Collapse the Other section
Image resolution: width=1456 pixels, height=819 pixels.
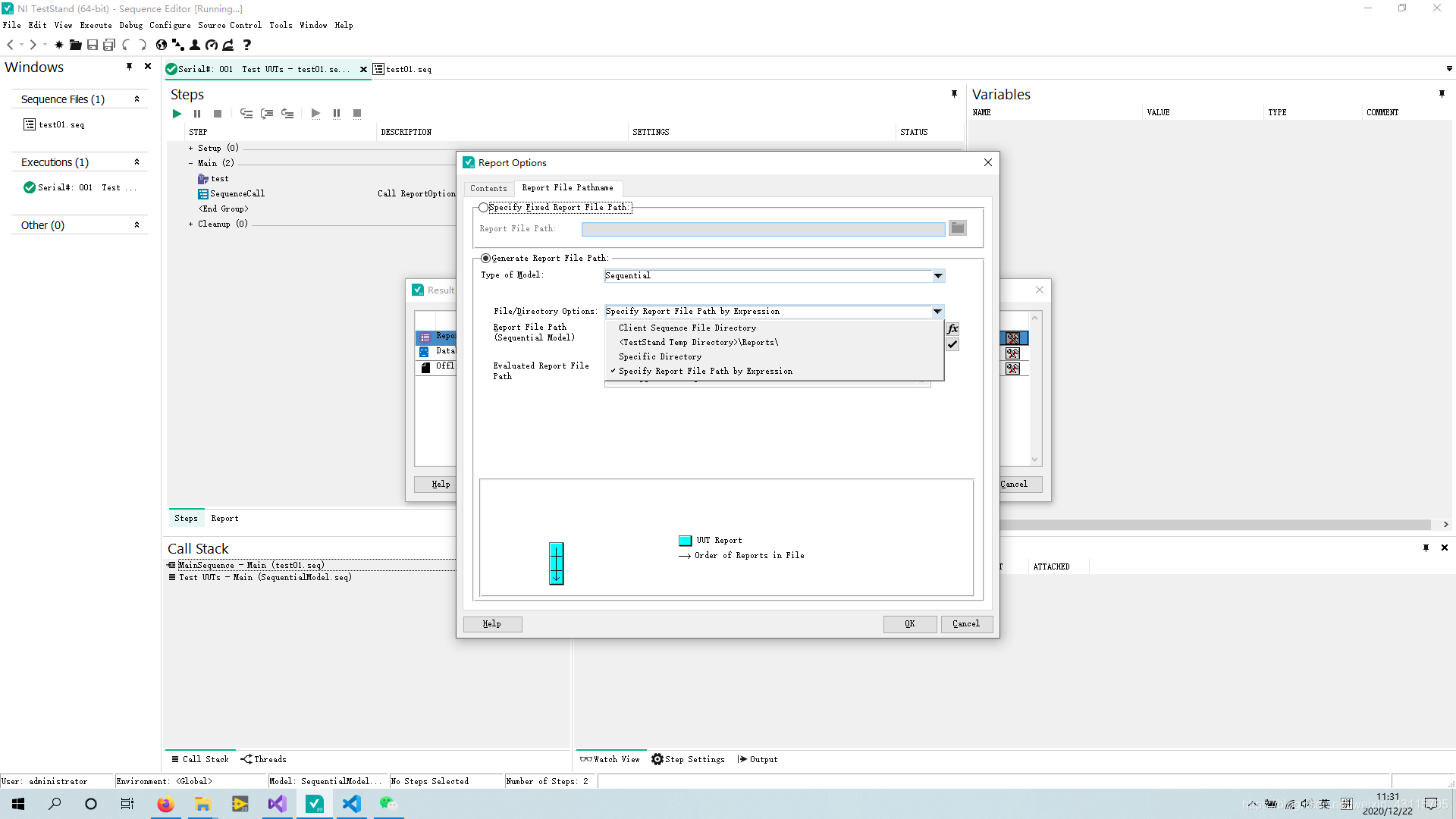(136, 225)
